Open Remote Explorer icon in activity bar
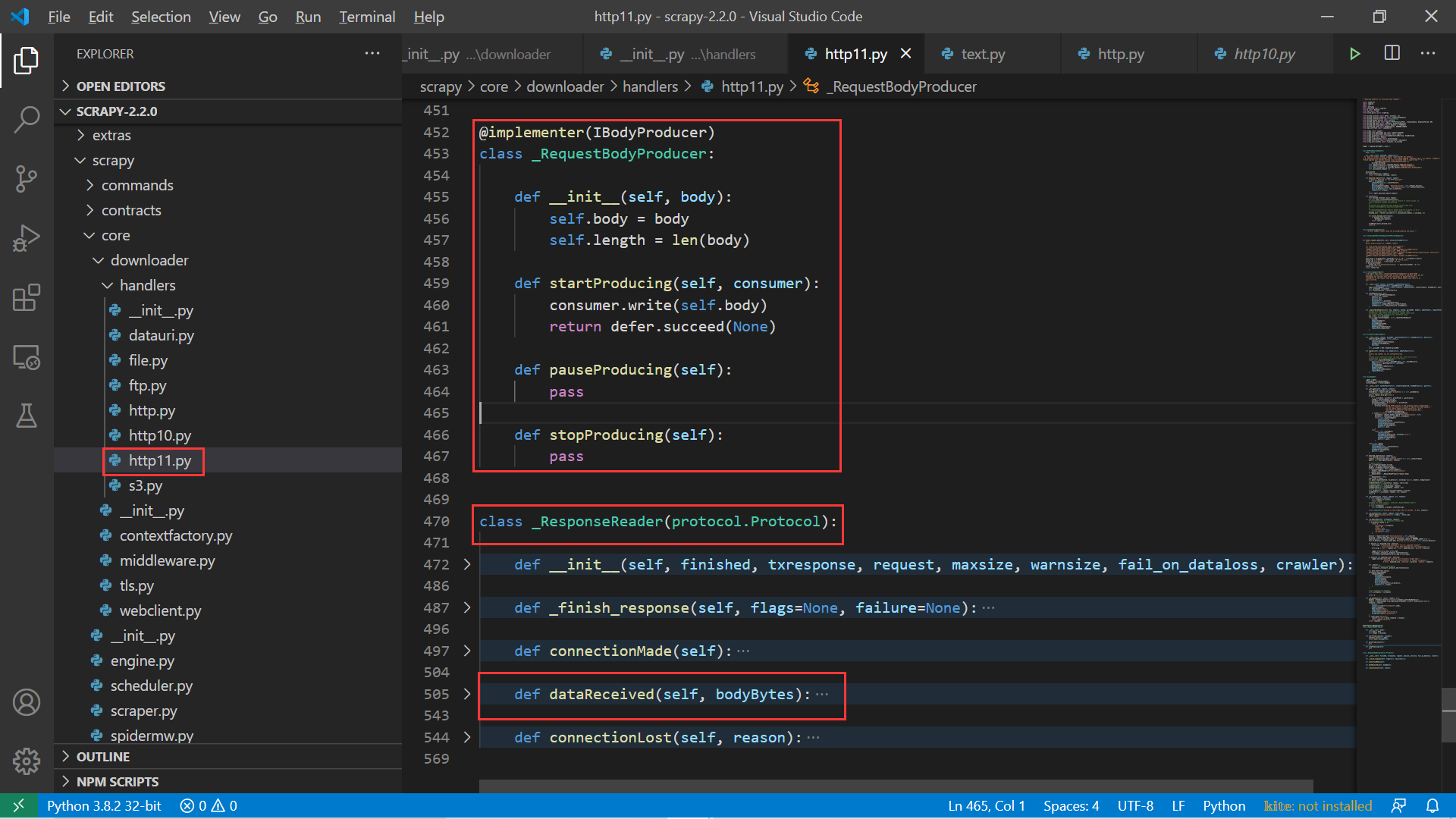Viewport: 1456px width, 819px height. (x=27, y=356)
